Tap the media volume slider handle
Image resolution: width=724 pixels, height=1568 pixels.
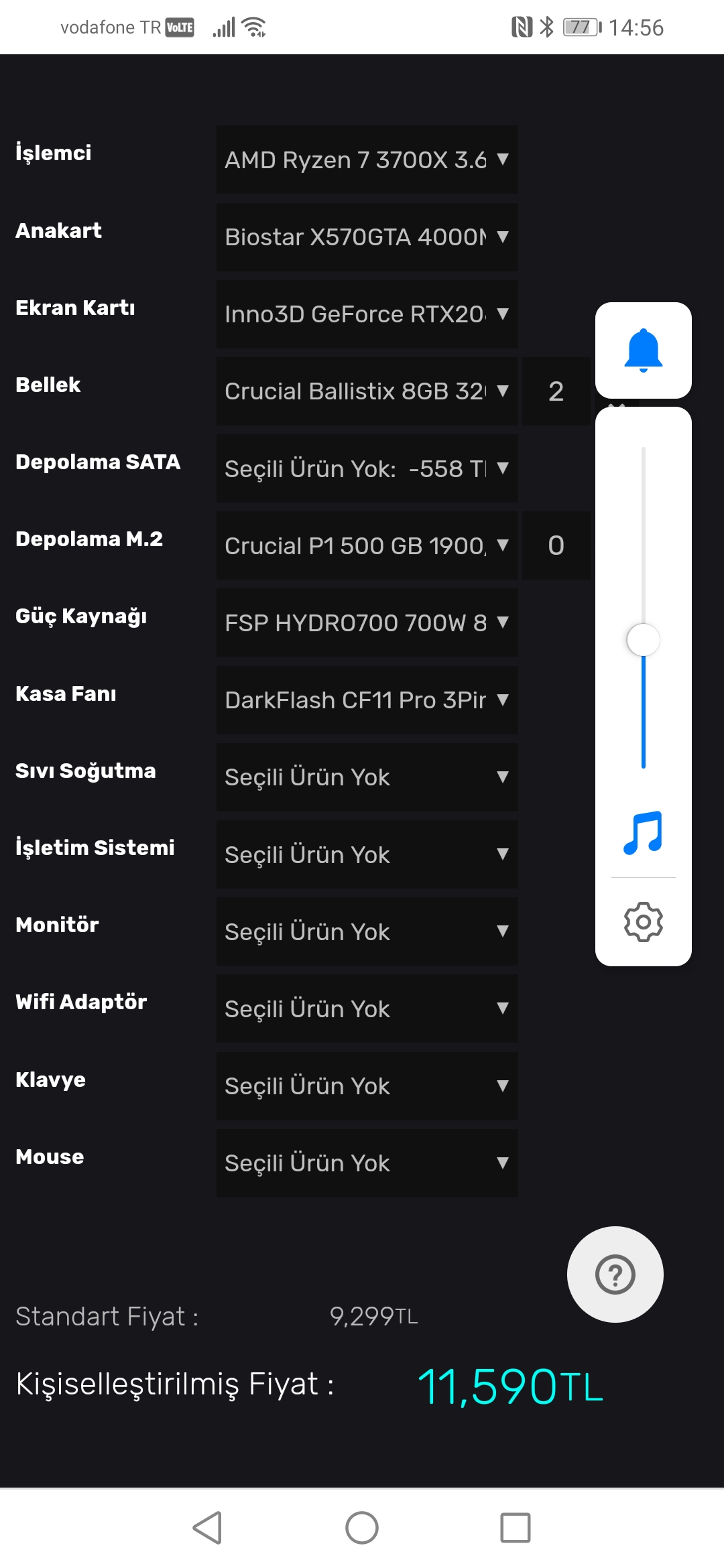(x=643, y=640)
